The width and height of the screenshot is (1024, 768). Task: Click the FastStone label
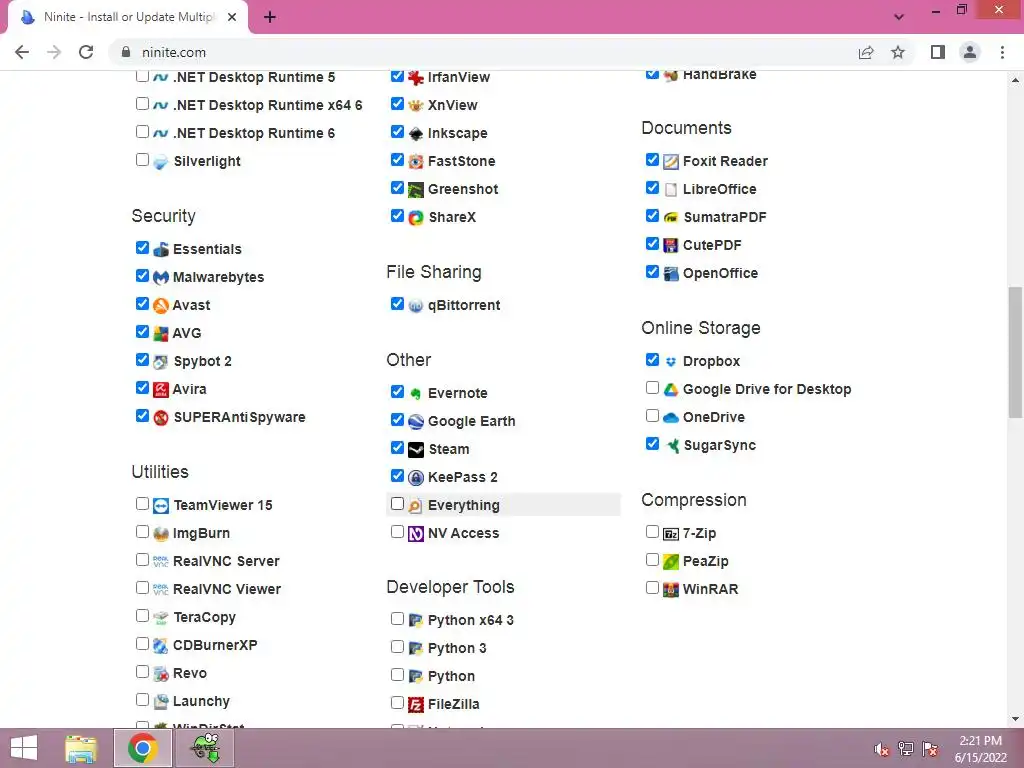[462, 161]
